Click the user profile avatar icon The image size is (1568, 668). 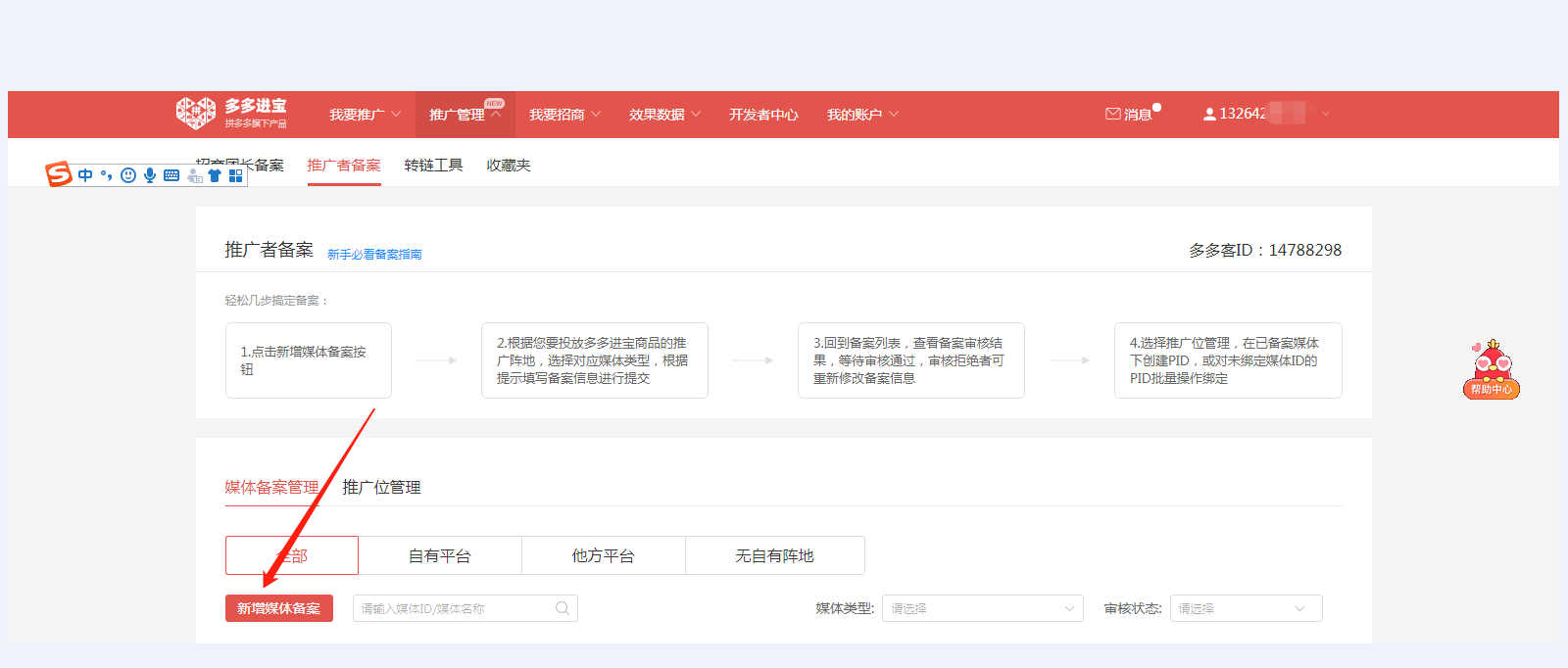click(x=1209, y=115)
